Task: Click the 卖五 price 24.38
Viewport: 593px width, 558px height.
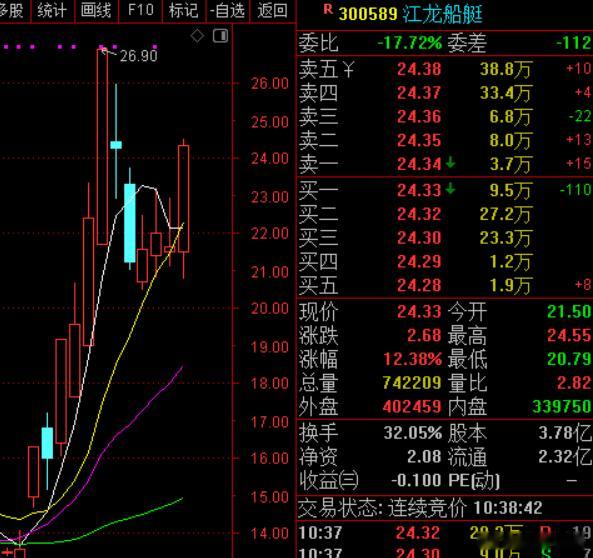Action: [419, 70]
